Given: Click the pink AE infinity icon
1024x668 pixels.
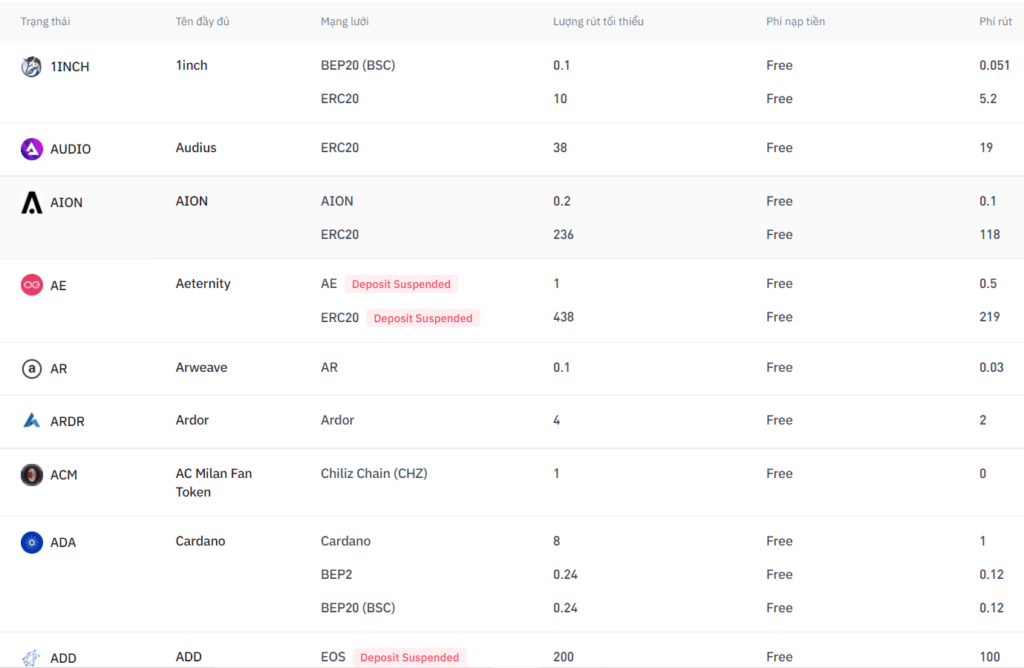Looking at the screenshot, I should point(32,285).
